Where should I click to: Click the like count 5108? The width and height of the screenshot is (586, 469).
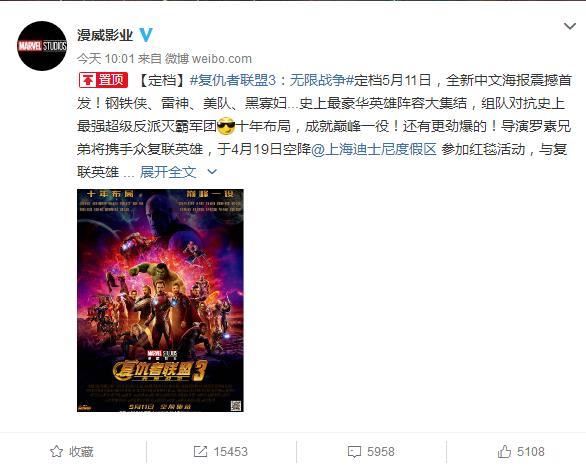tap(531, 451)
